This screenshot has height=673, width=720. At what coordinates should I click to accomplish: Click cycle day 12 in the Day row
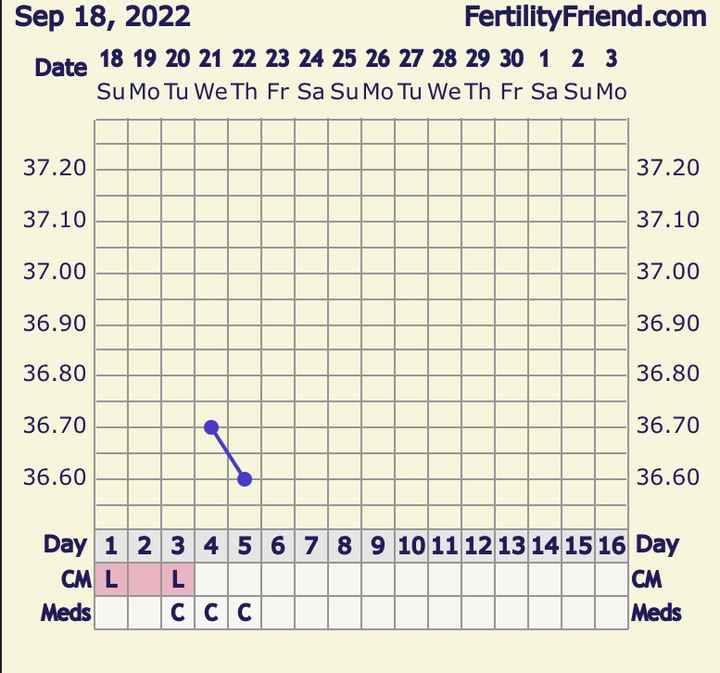click(478, 546)
